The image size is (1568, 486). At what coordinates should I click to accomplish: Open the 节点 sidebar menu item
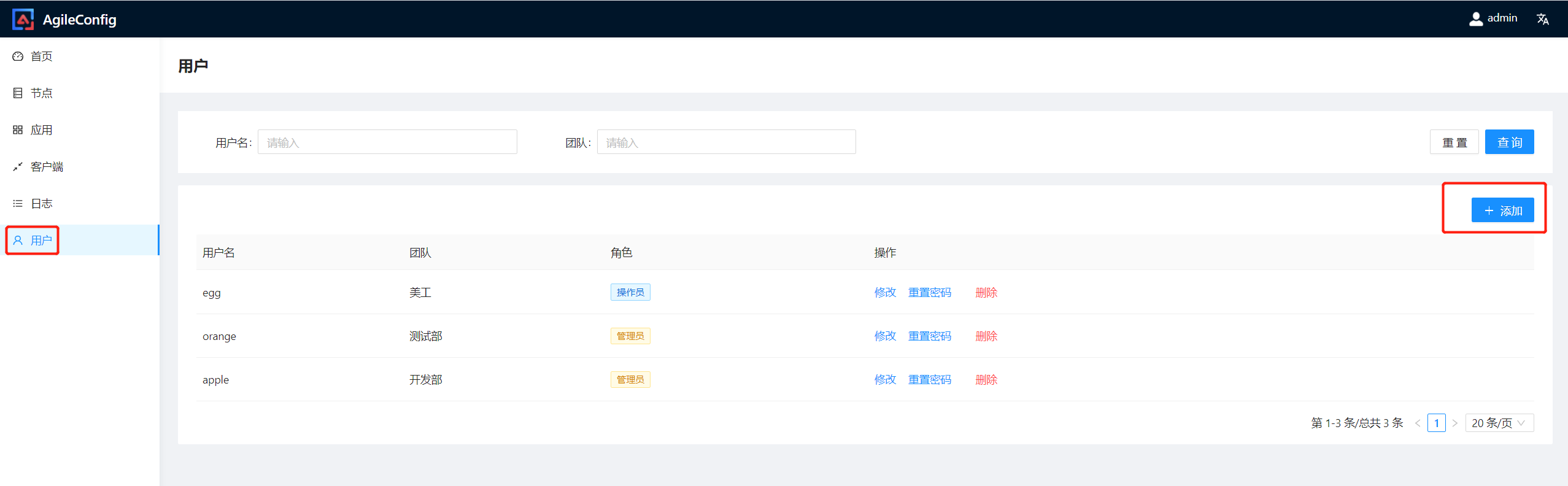80,93
